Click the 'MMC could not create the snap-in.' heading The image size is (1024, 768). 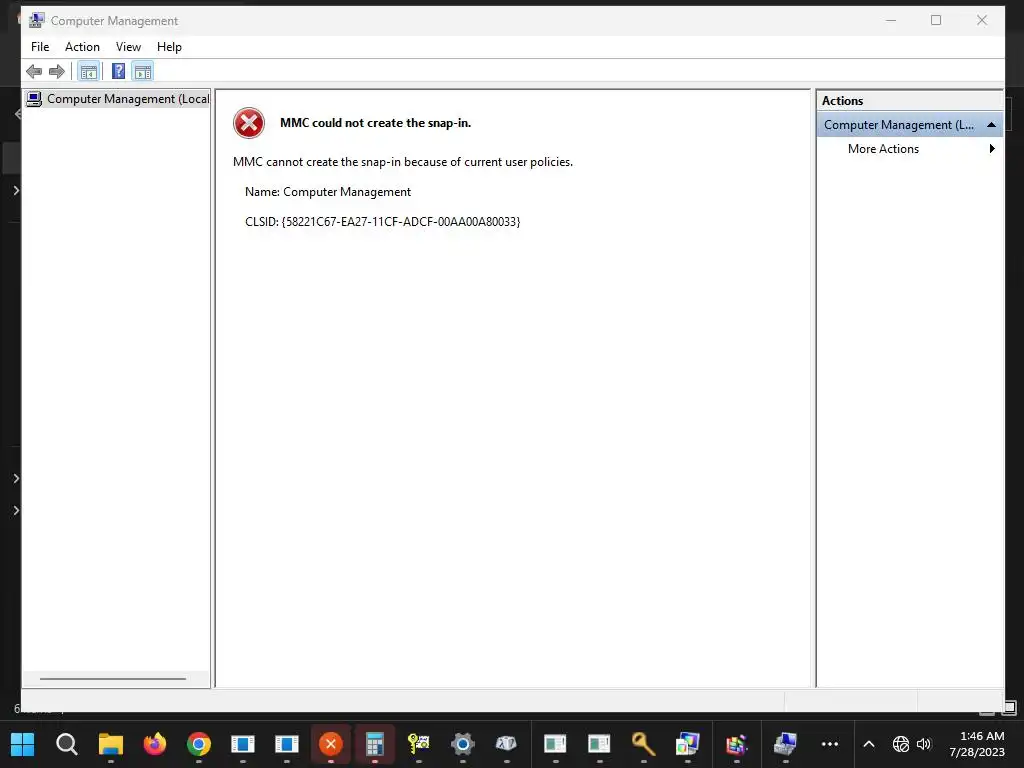pyautogui.click(x=376, y=123)
